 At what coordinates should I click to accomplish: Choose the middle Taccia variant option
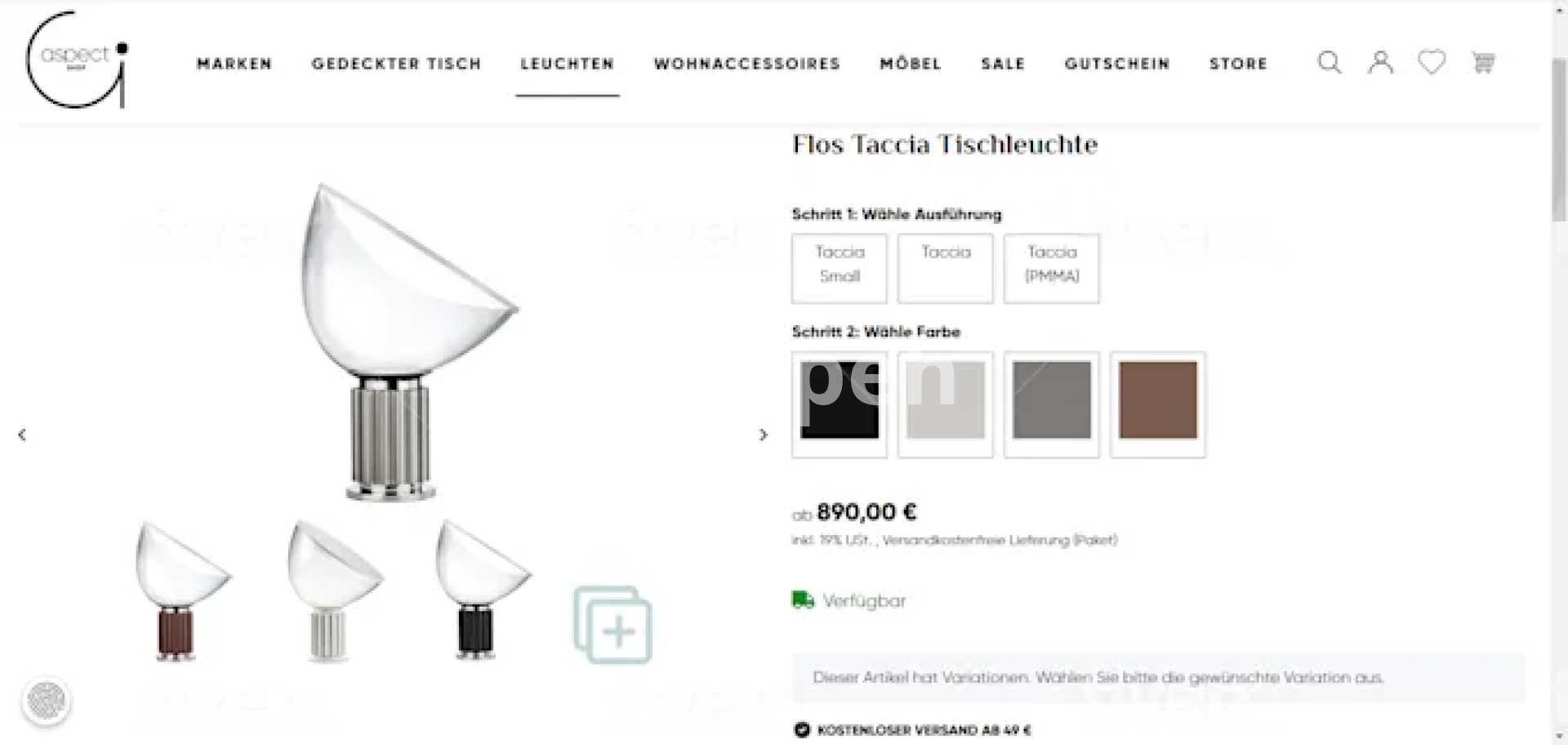tap(946, 268)
